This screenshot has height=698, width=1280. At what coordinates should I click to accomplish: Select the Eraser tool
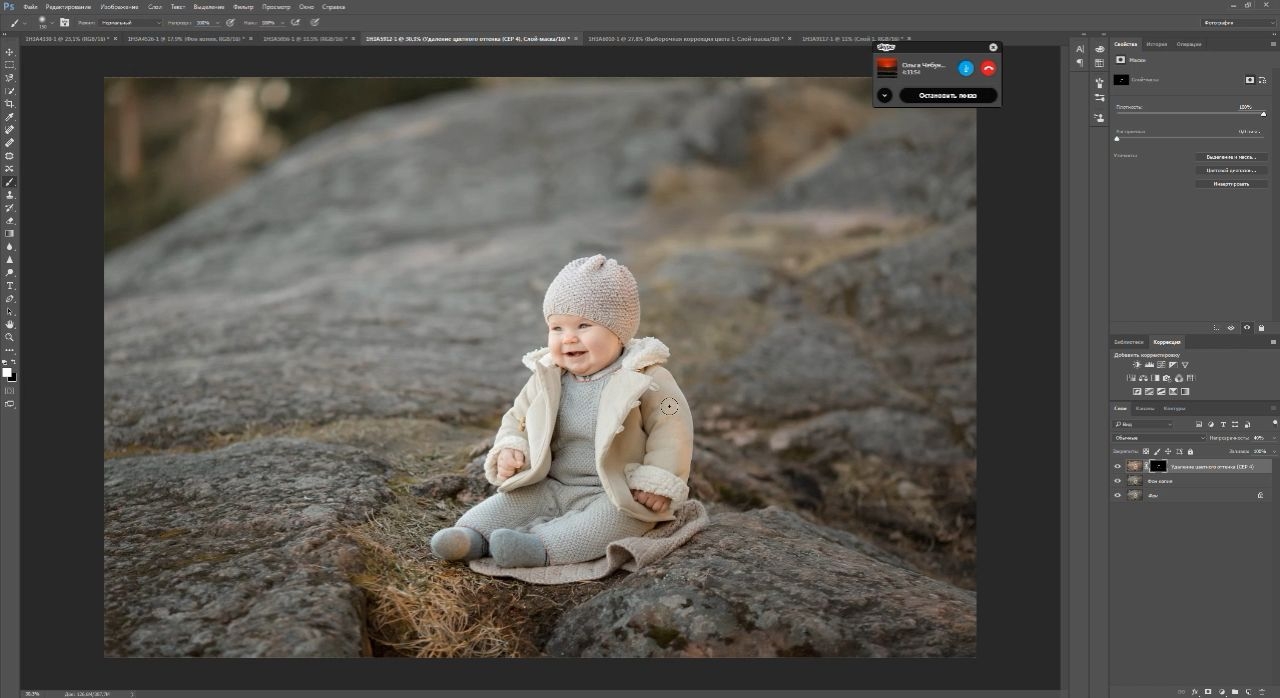[10, 221]
